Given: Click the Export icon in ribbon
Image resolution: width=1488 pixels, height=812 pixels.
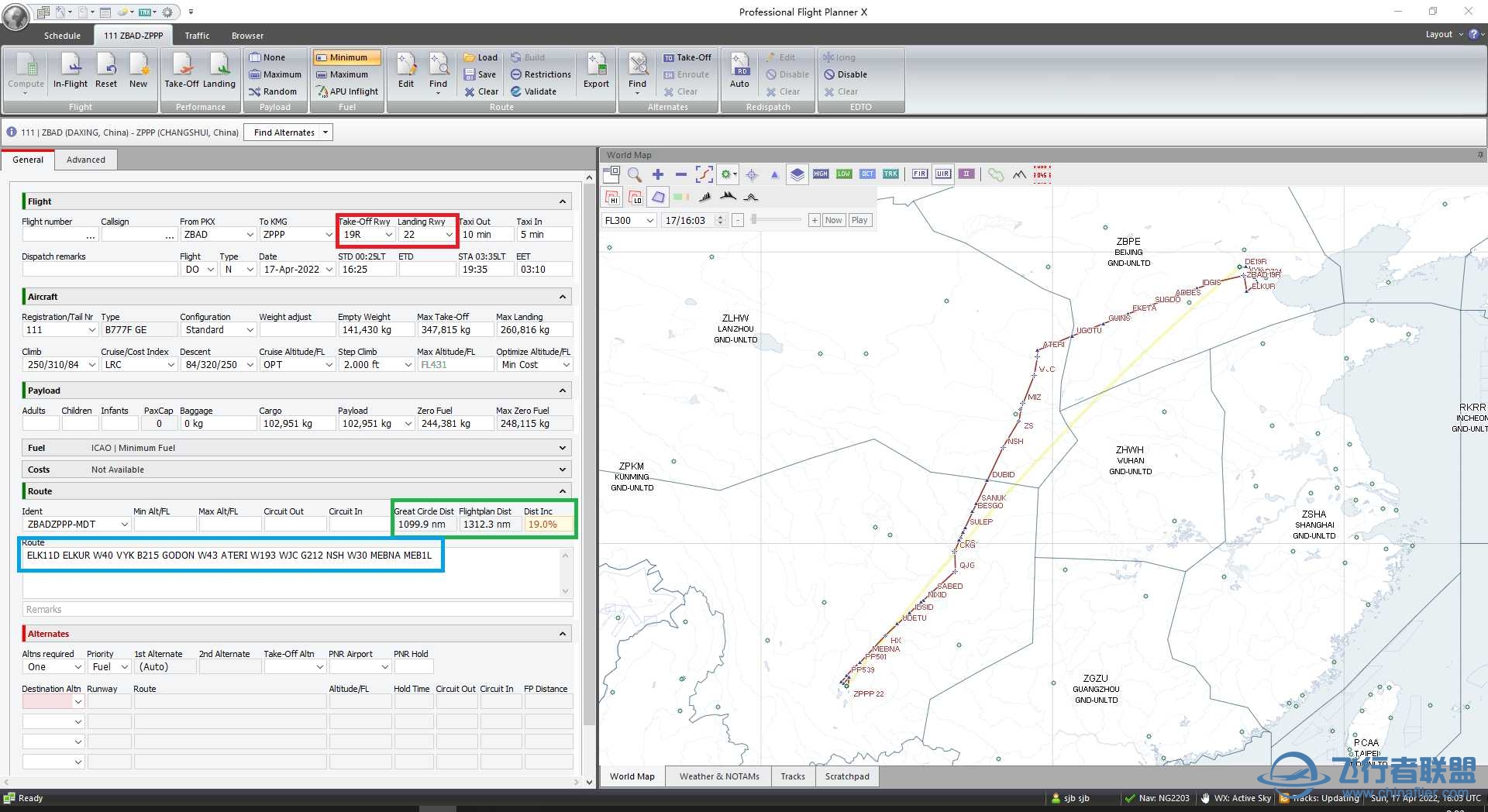Looking at the screenshot, I should [596, 71].
